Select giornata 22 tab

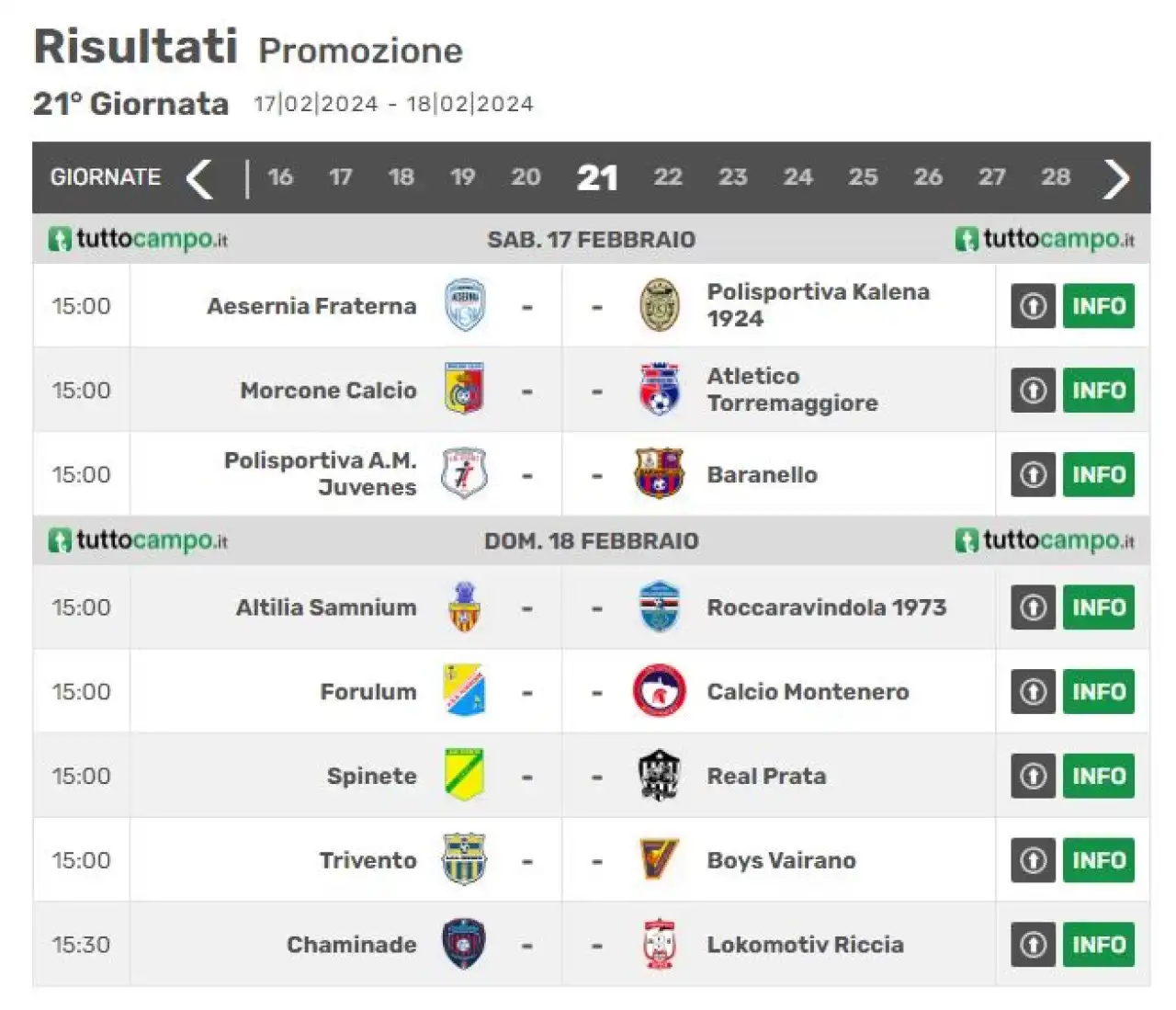[x=668, y=177]
